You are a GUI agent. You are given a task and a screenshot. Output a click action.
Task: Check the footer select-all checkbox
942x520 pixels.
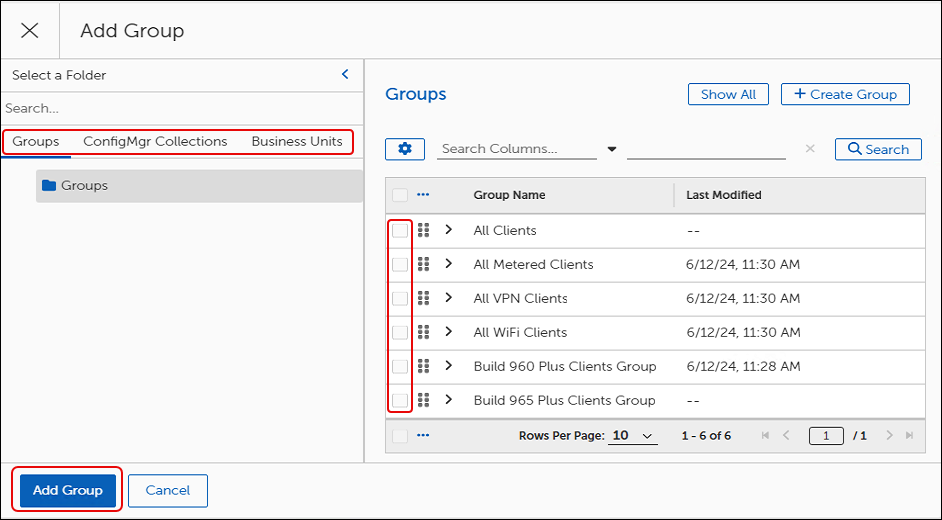tap(400, 437)
